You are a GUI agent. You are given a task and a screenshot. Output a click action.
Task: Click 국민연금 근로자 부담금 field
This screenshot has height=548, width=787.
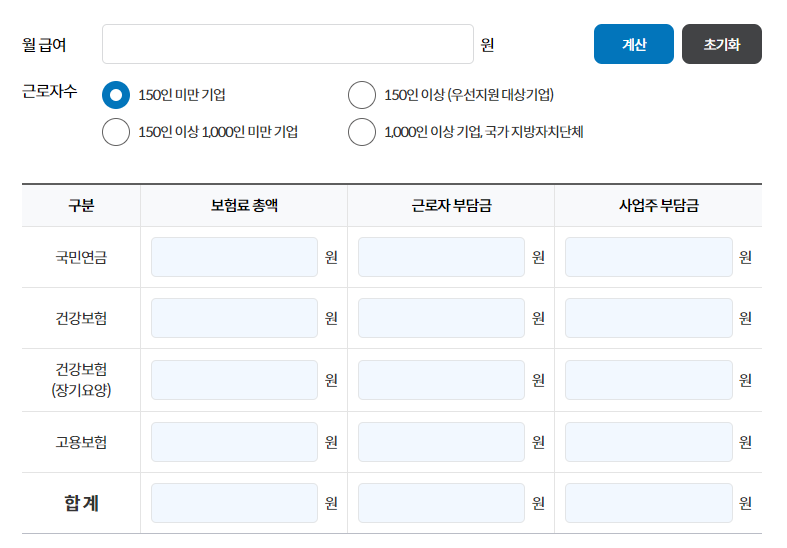point(441,257)
